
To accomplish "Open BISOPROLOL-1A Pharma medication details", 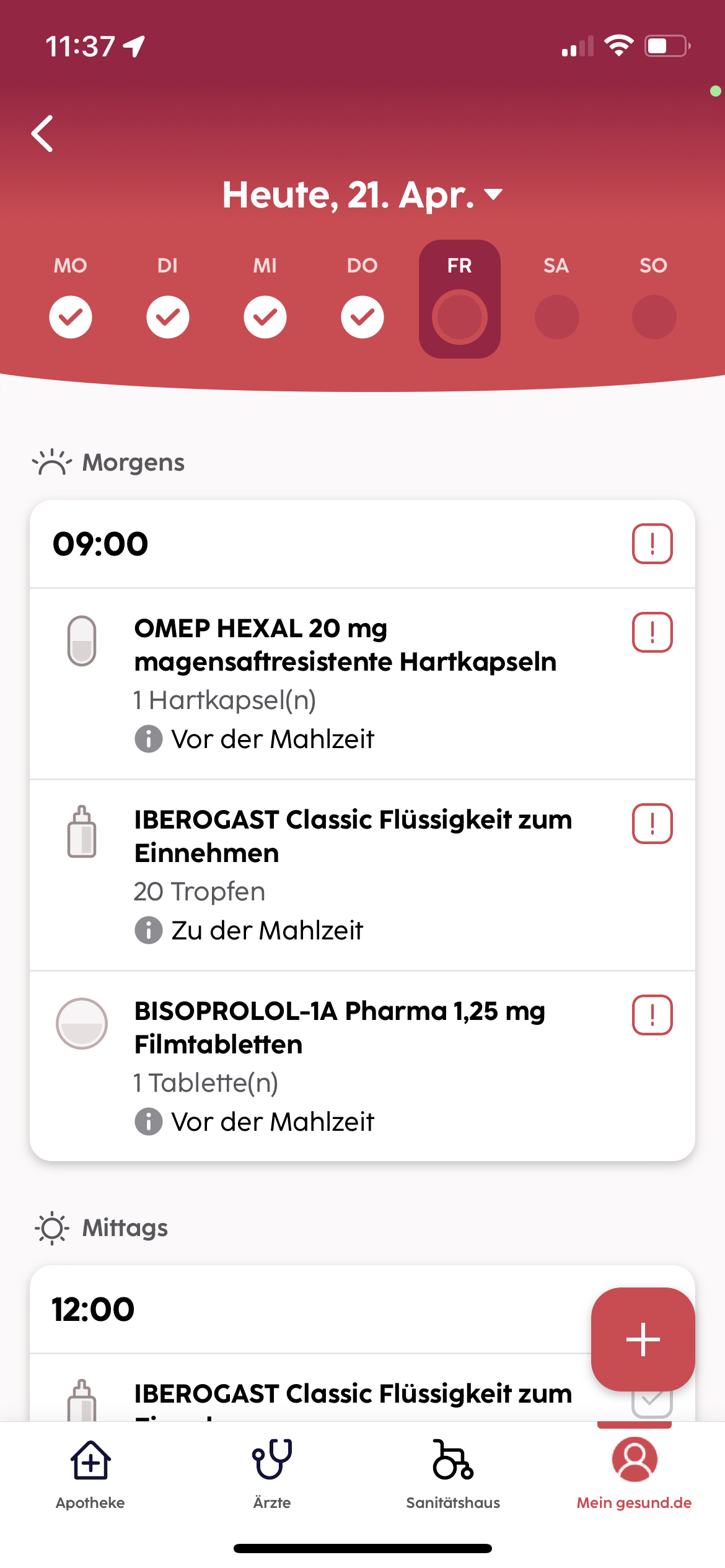I will point(340,1027).
